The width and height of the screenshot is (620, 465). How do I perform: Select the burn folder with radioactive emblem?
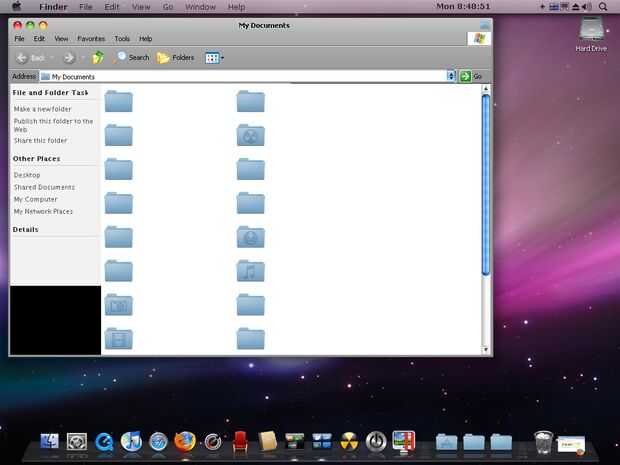pyautogui.click(x=250, y=135)
